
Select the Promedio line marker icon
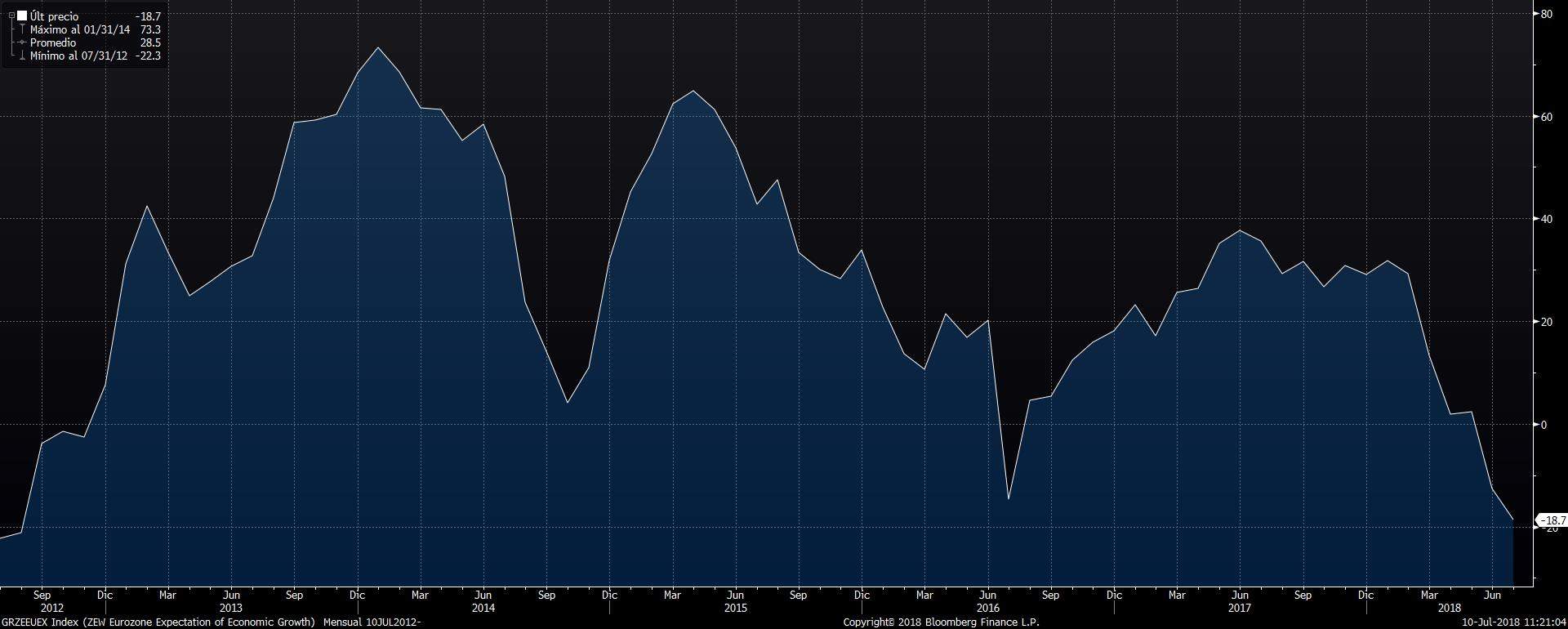pos(22,42)
